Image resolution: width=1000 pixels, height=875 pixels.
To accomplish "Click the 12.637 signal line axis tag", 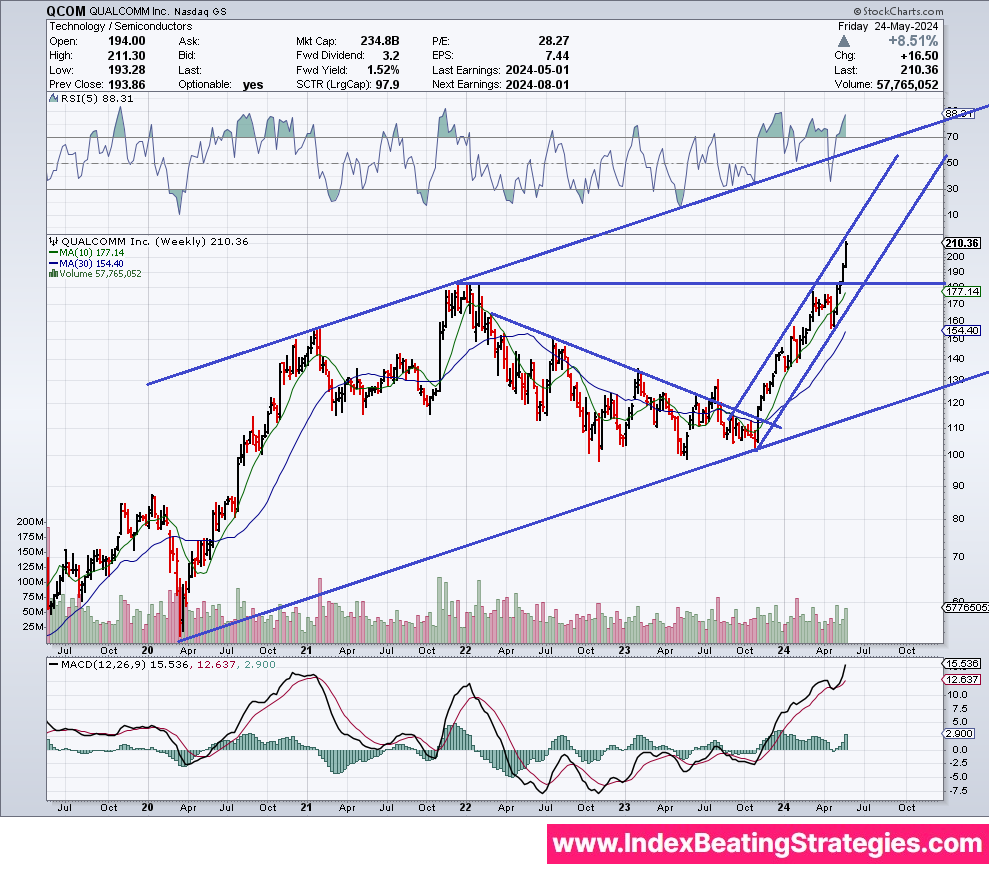I will click(x=962, y=679).
